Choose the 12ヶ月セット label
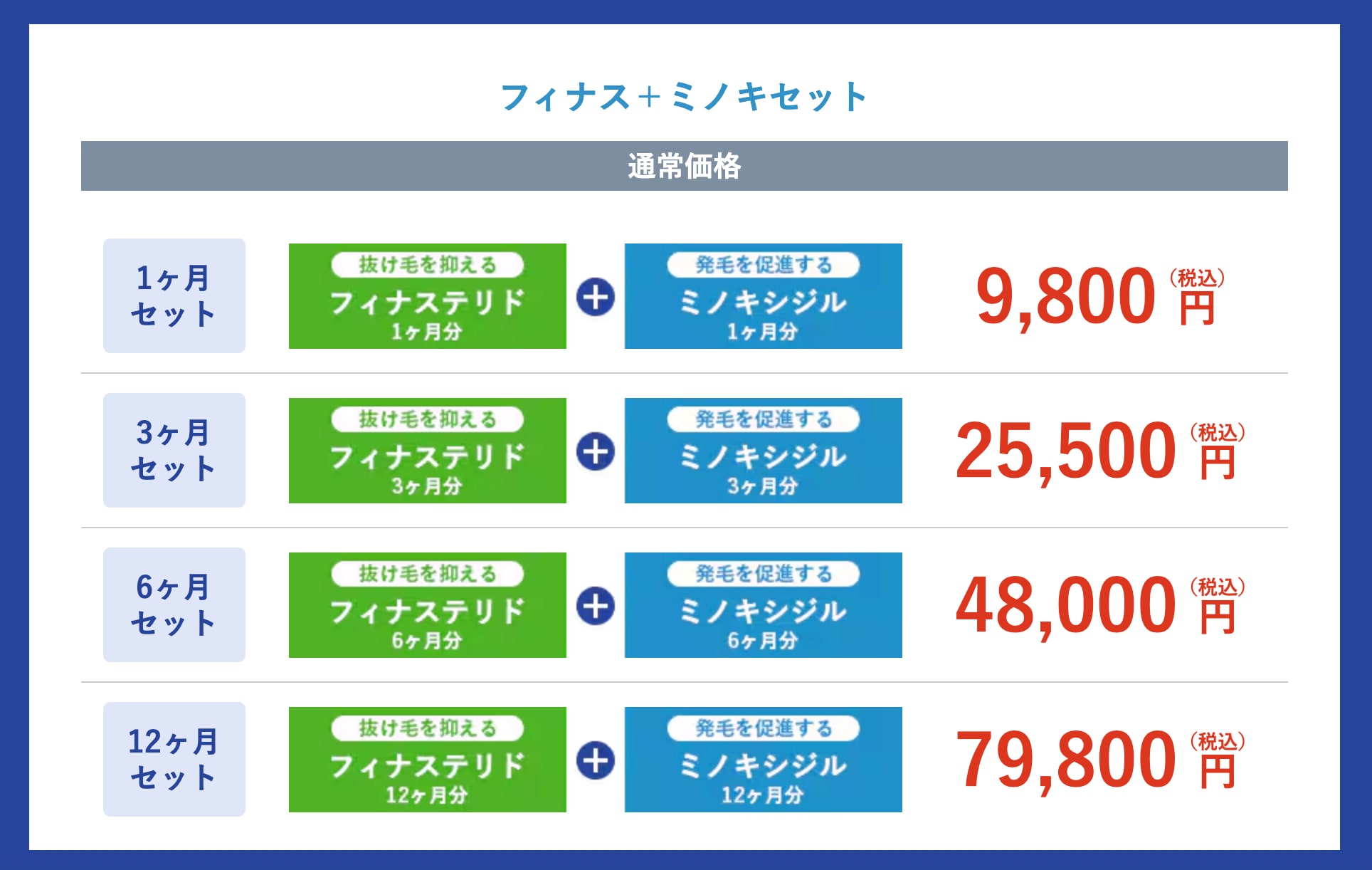Image resolution: width=1372 pixels, height=870 pixels. [x=174, y=759]
